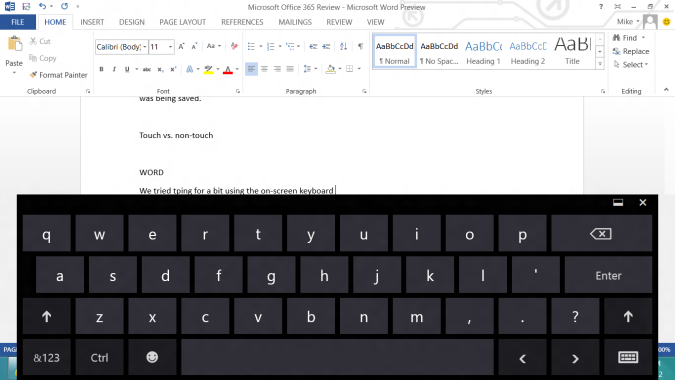This screenshot has width=675, height=380.
Task: Click the Sort icon
Action: 343,46
